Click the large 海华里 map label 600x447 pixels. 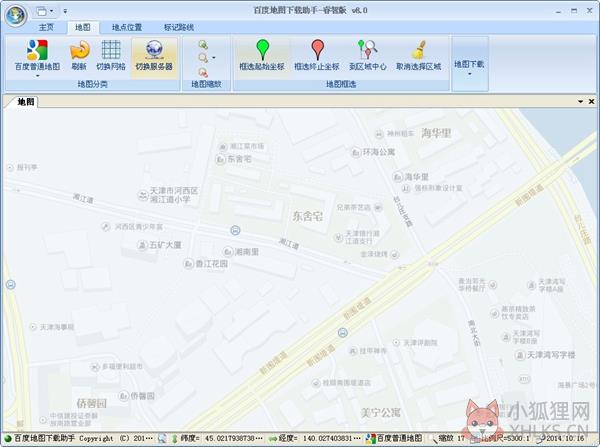[436, 133]
